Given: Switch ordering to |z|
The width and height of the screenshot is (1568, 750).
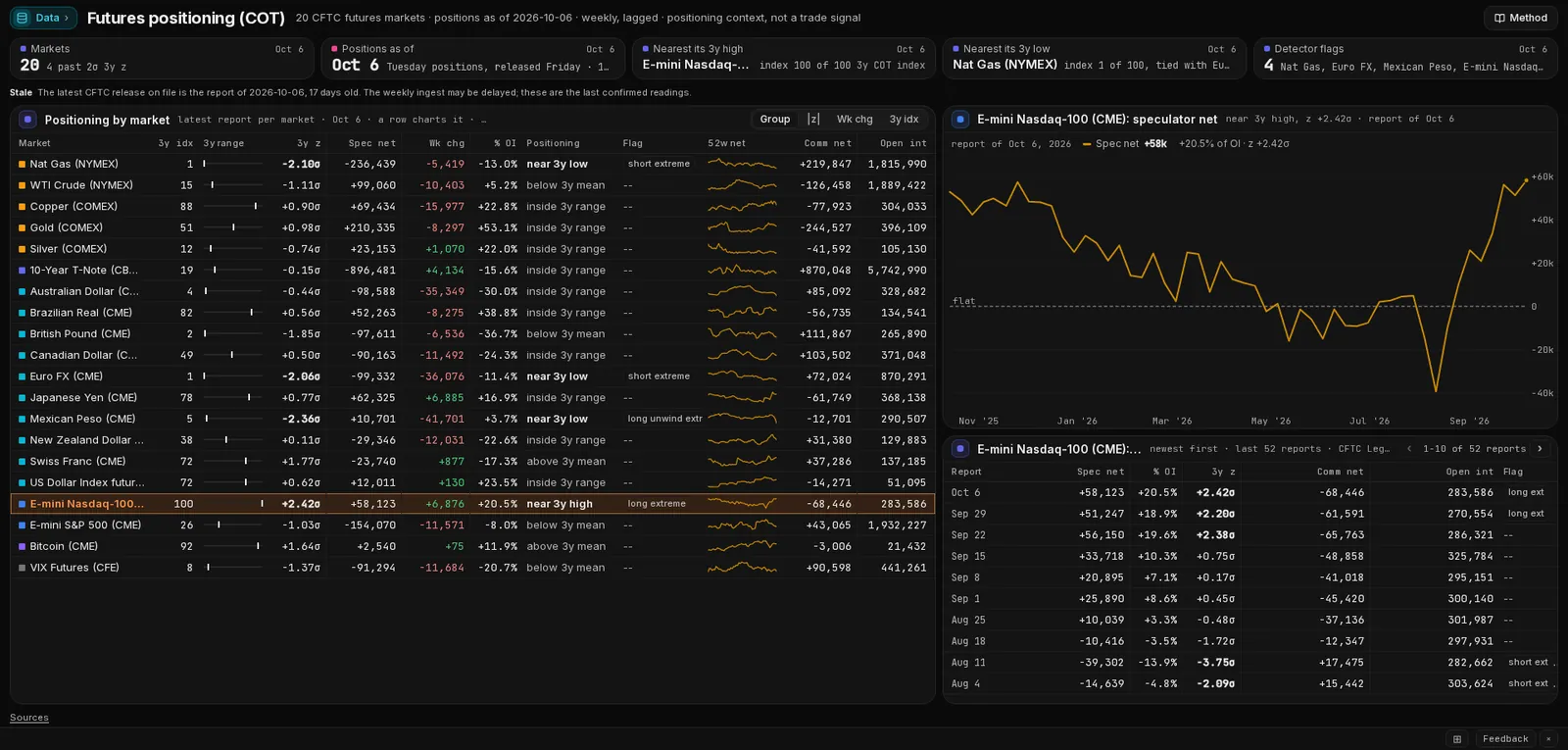Looking at the screenshot, I should (813, 120).
